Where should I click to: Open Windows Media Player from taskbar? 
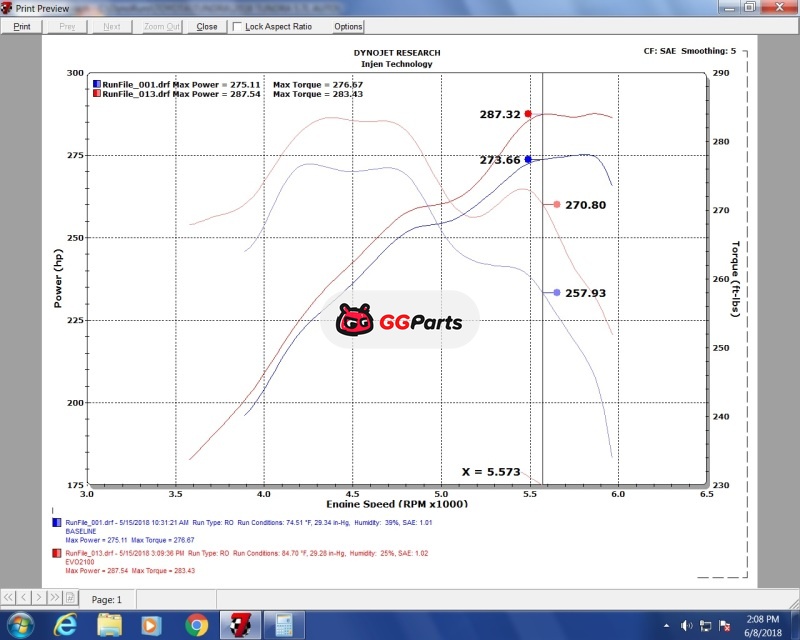153,625
